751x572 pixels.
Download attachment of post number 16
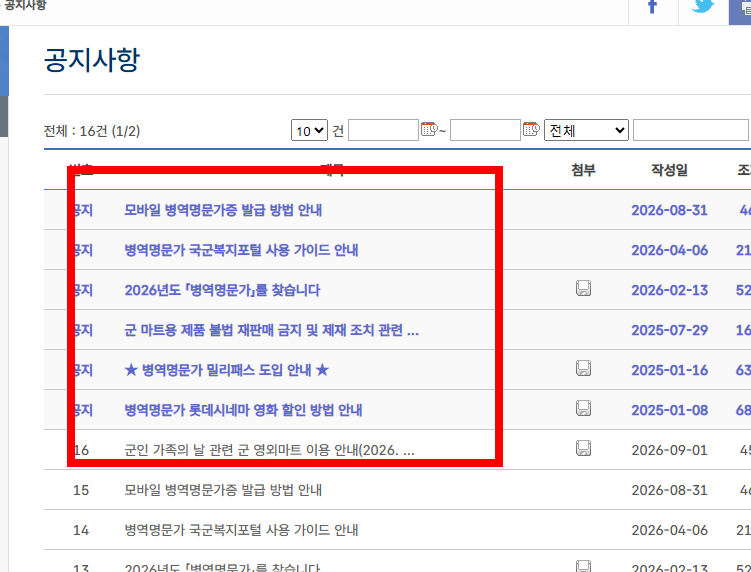point(583,448)
